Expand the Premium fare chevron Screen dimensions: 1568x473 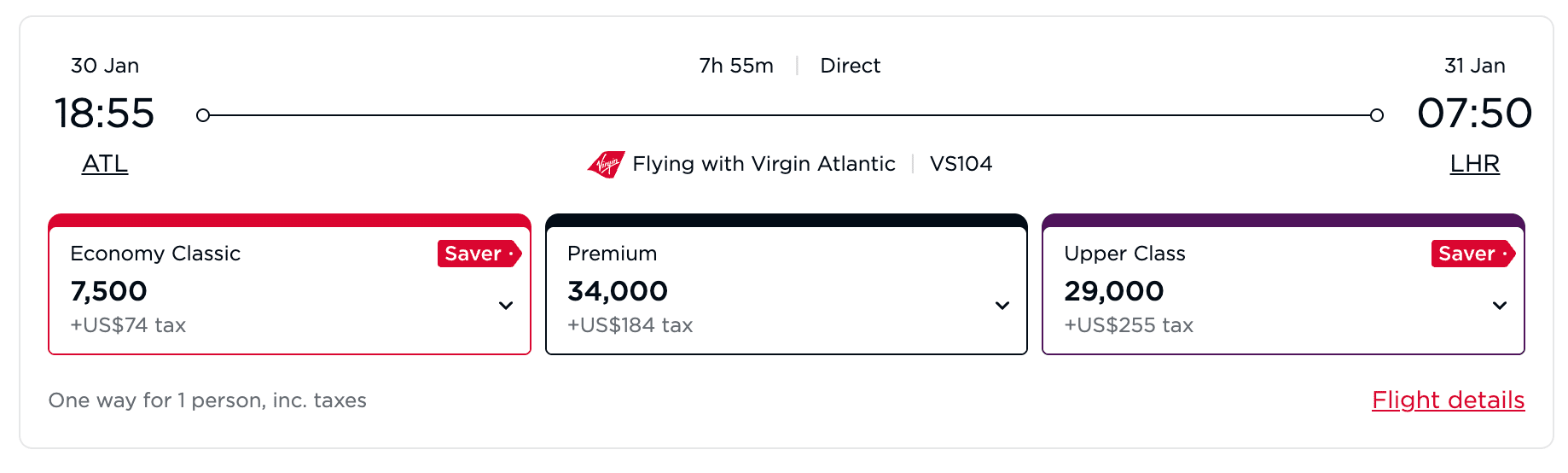(x=1002, y=305)
